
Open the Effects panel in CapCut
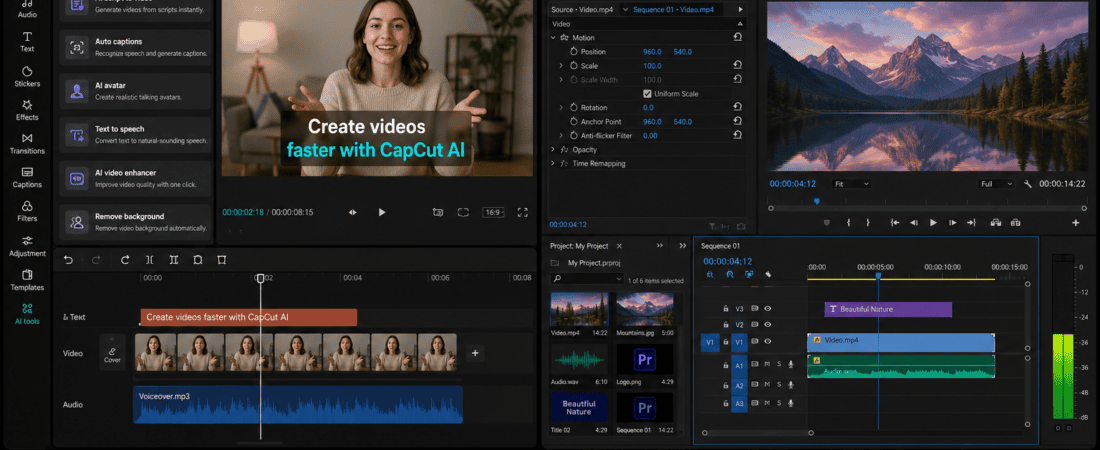pos(27,110)
